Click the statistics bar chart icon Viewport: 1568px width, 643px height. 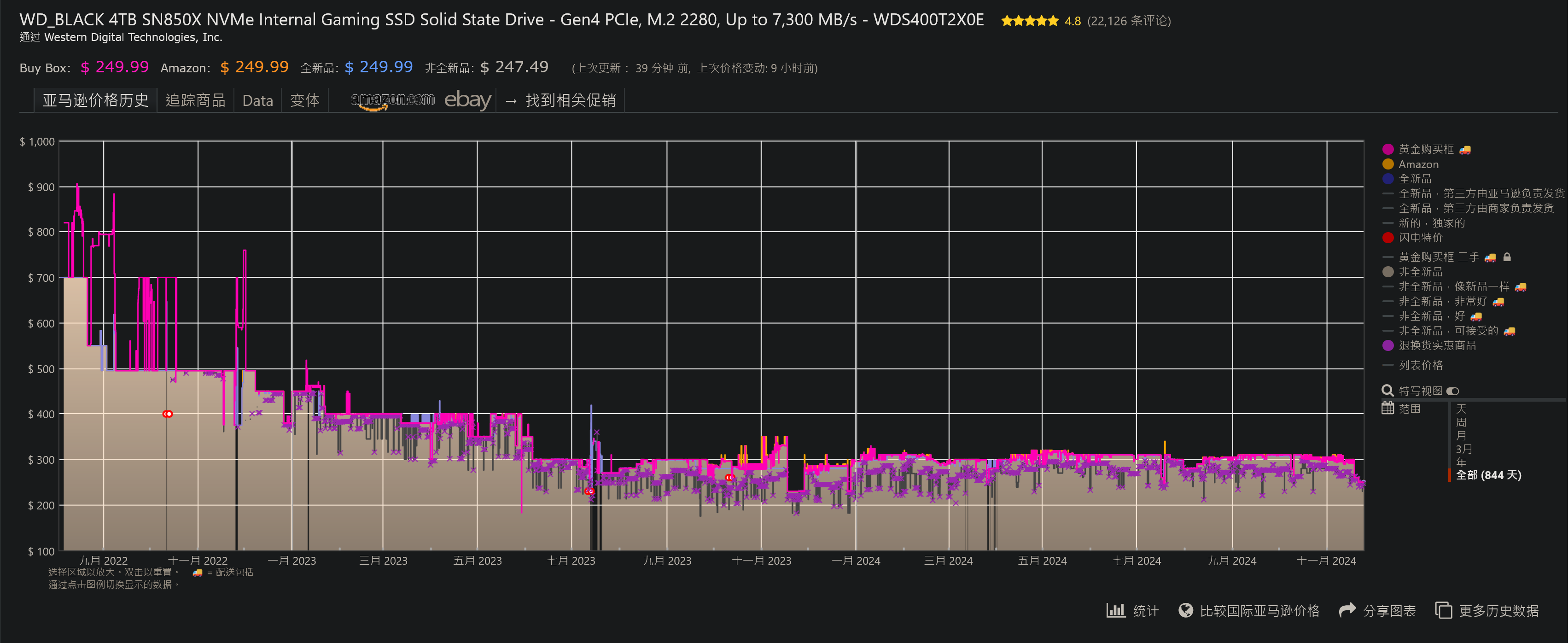[1115, 610]
